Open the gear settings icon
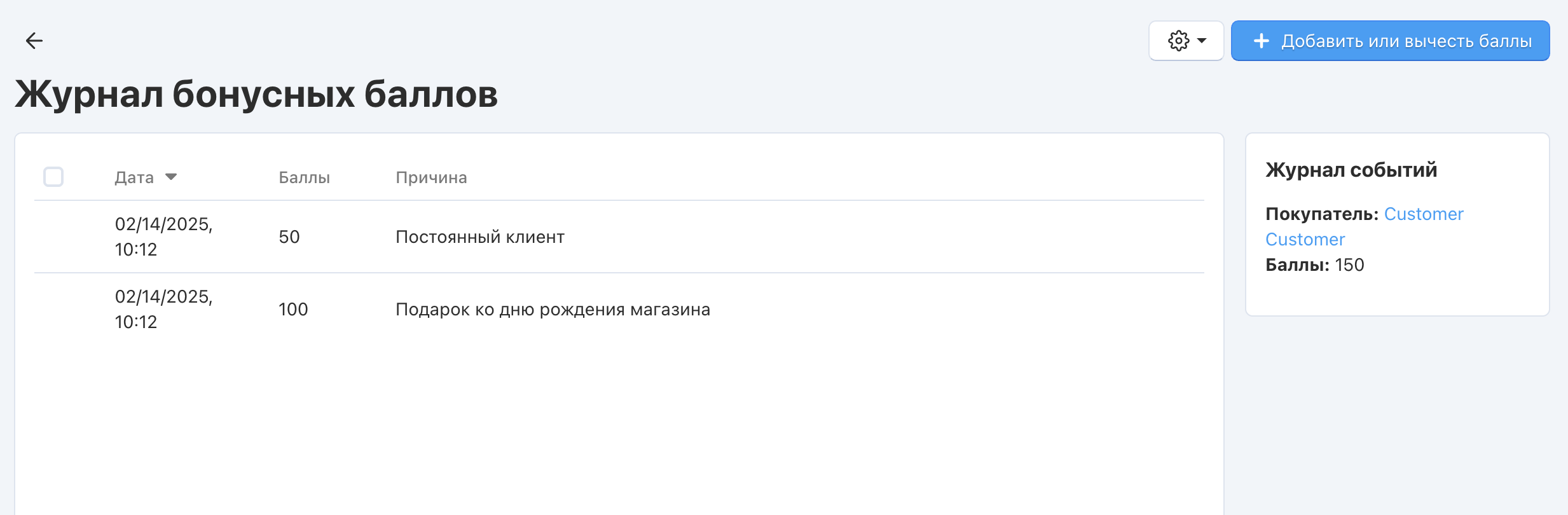 pos(1178,41)
